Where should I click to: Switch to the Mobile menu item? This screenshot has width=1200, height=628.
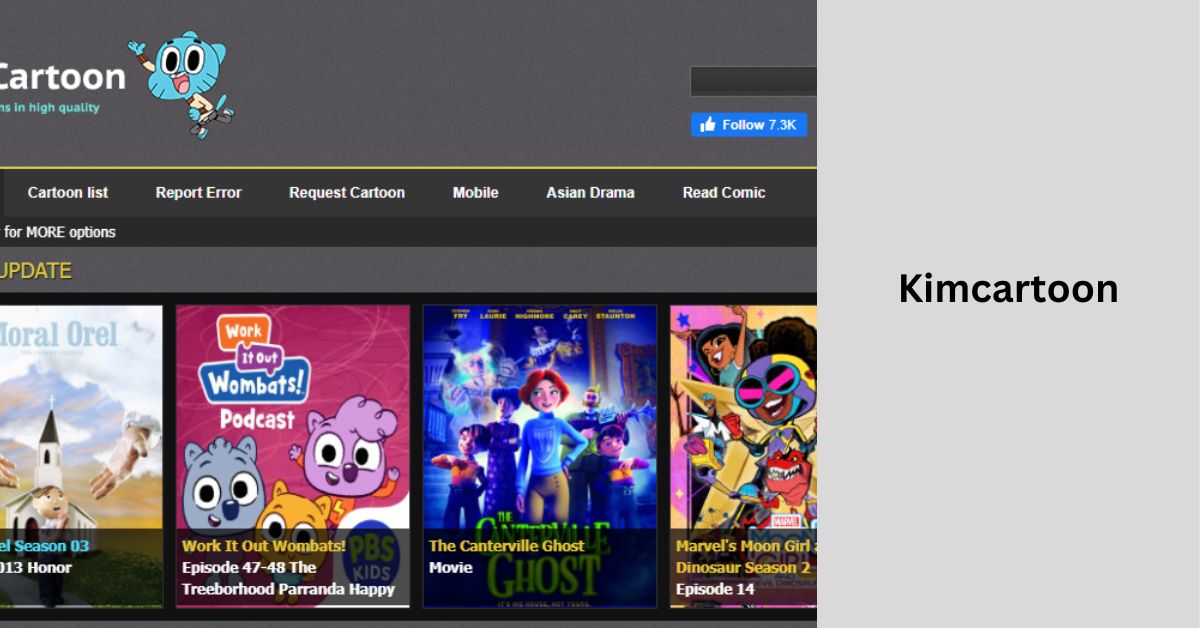pyautogui.click(x=475, y=193)
